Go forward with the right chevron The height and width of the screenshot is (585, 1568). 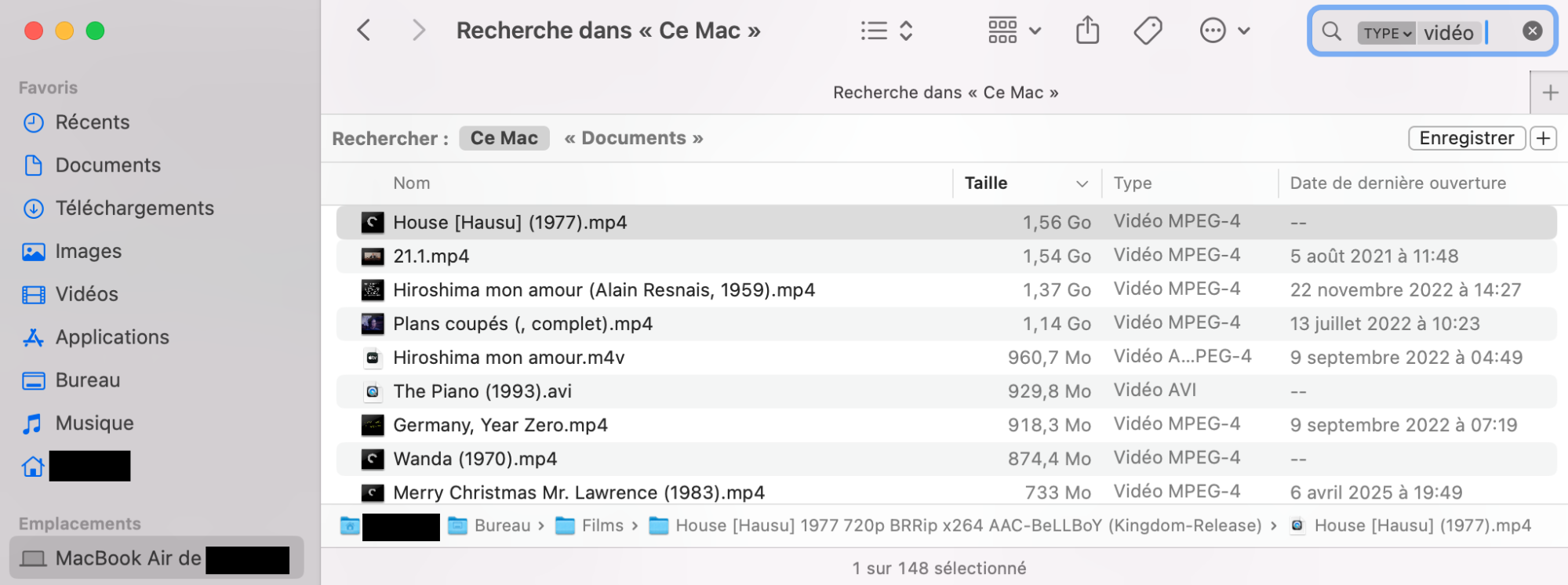(419, 31)
